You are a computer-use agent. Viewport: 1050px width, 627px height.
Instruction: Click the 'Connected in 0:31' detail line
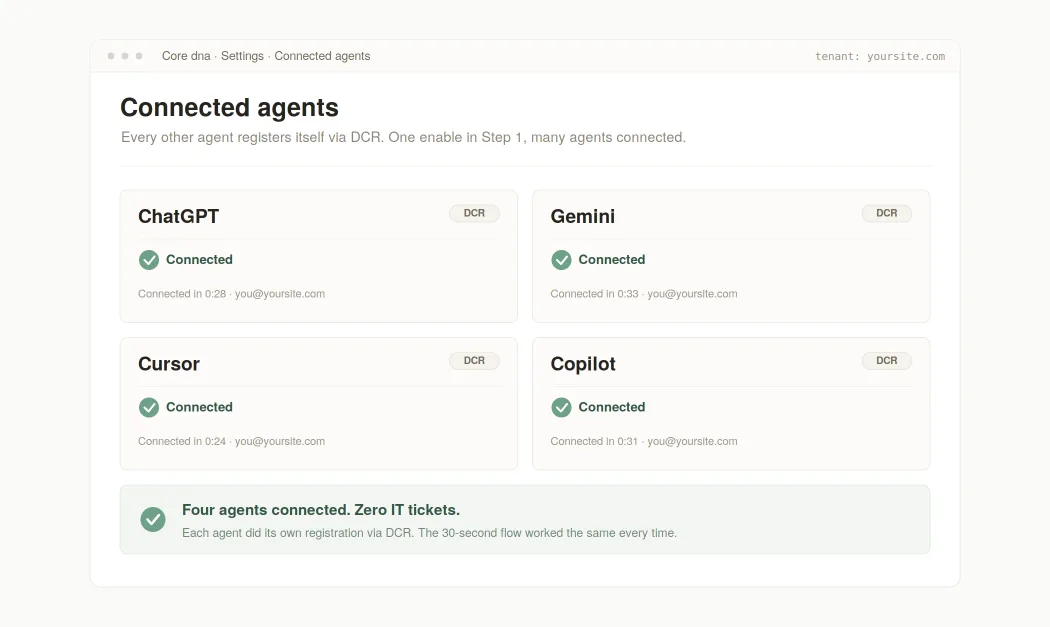pyautogui.click(x=644, y=441)
